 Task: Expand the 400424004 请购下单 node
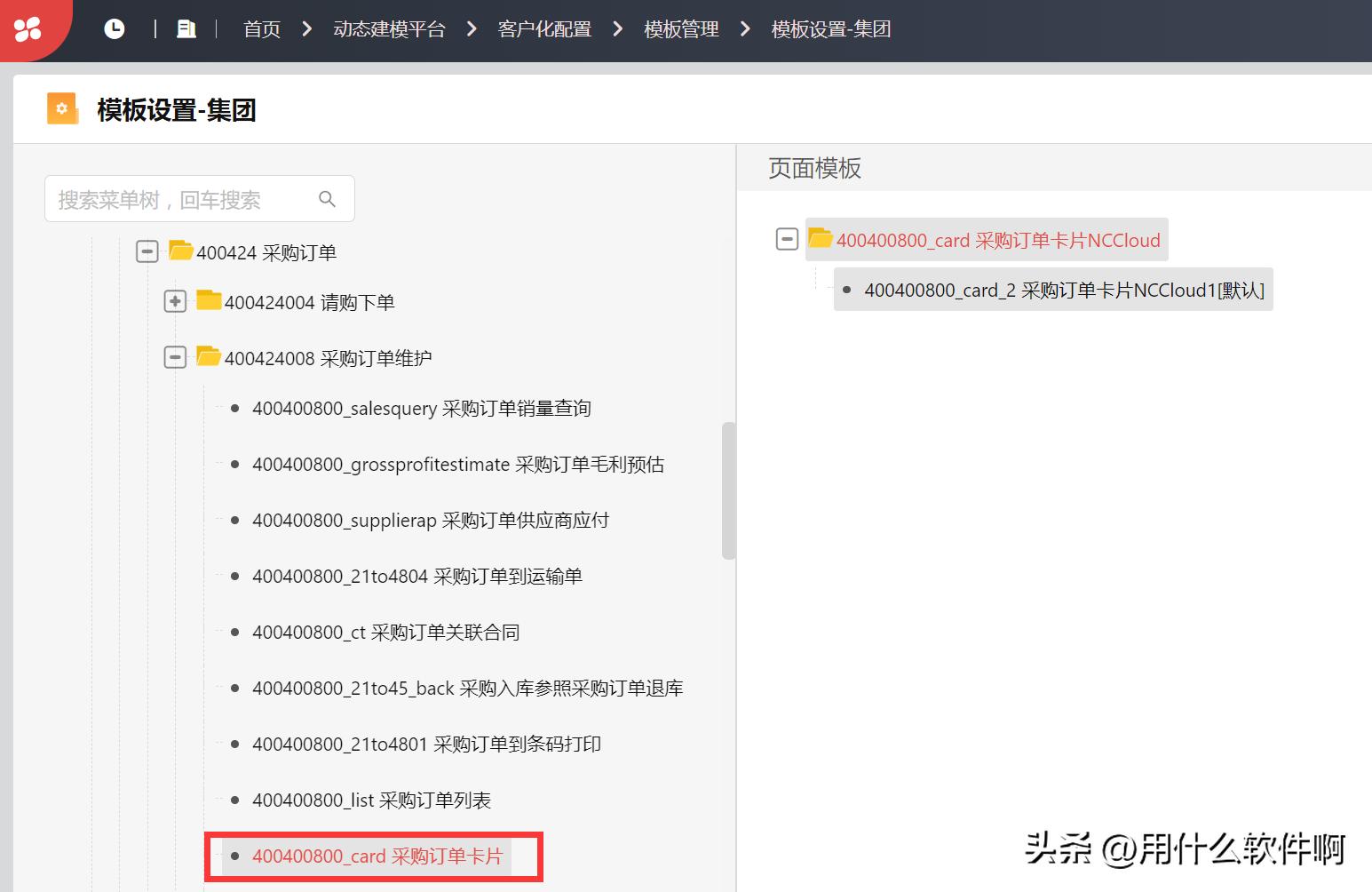point(174,300)
